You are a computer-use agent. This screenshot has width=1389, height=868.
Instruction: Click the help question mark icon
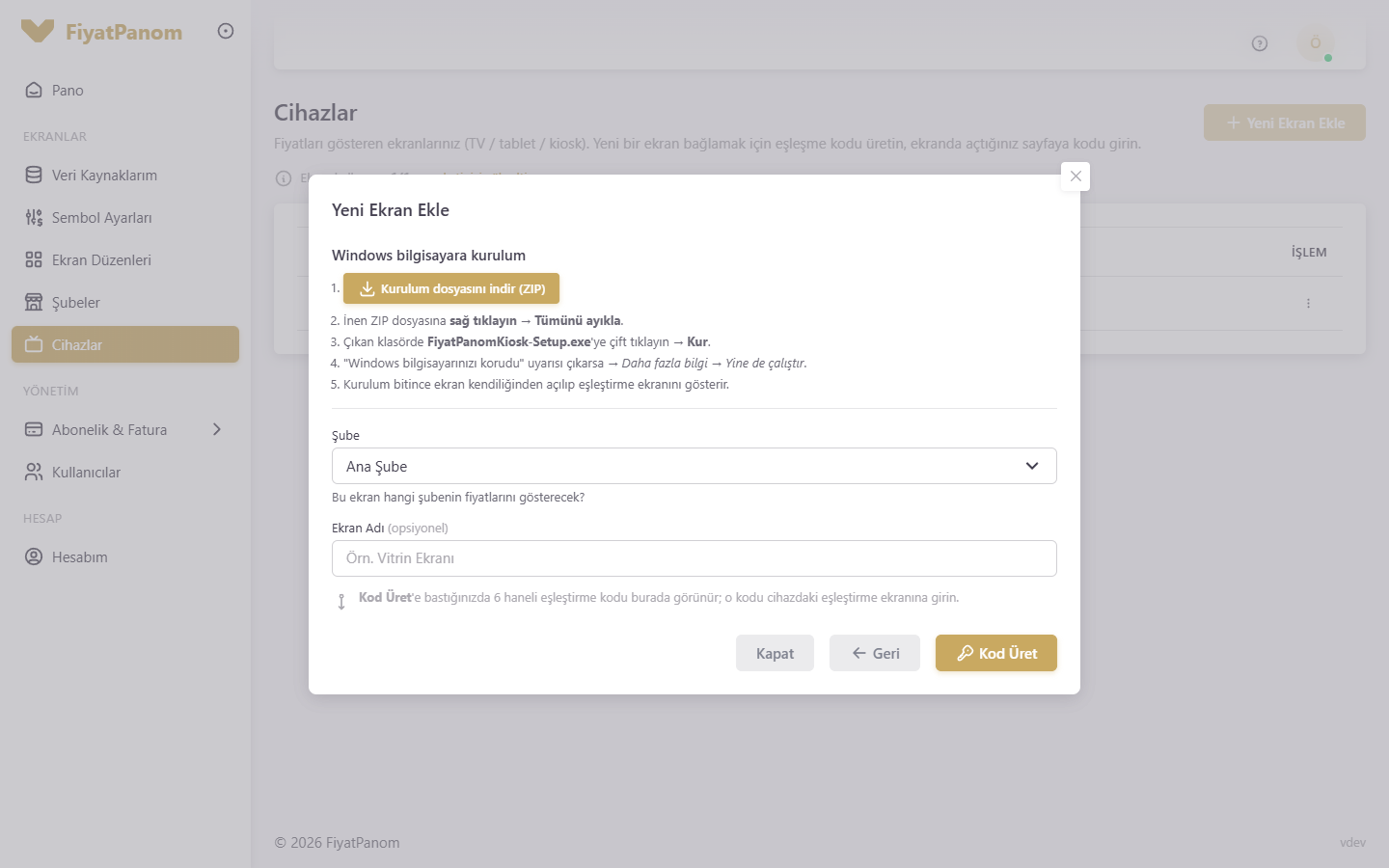[x=1260, y=43]
